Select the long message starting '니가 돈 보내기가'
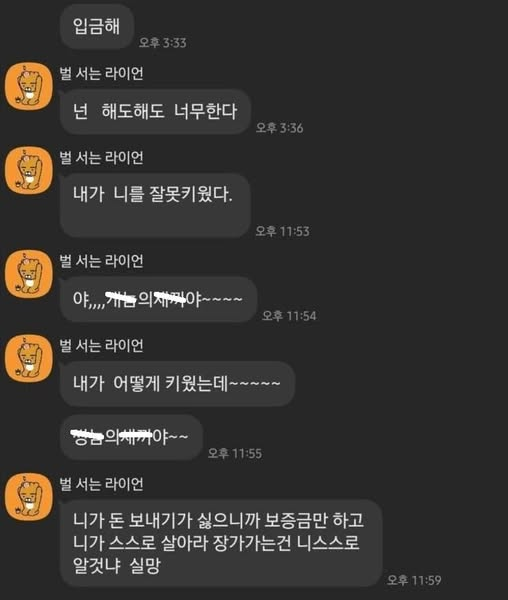Screen dimensions: 508x600 coord(221,543)
